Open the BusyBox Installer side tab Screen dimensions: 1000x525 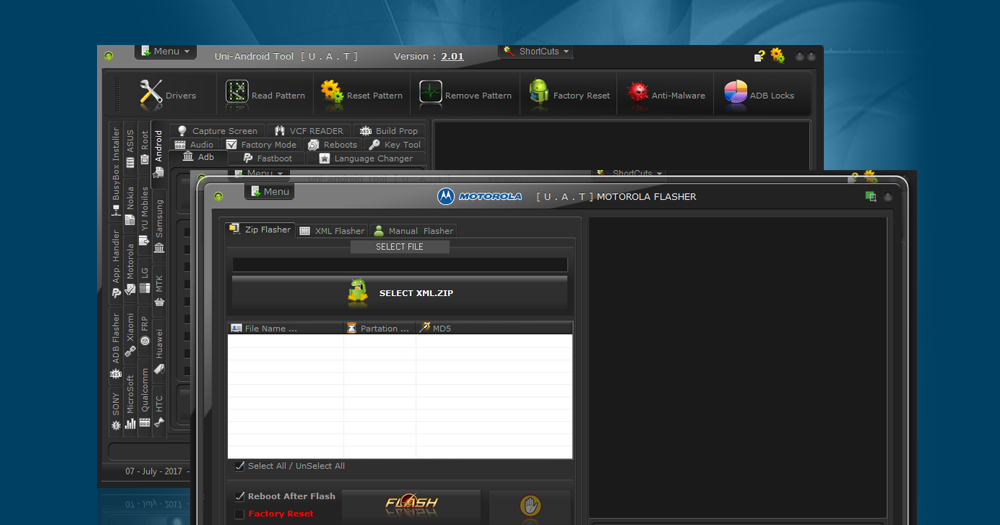tap(115, 172)
